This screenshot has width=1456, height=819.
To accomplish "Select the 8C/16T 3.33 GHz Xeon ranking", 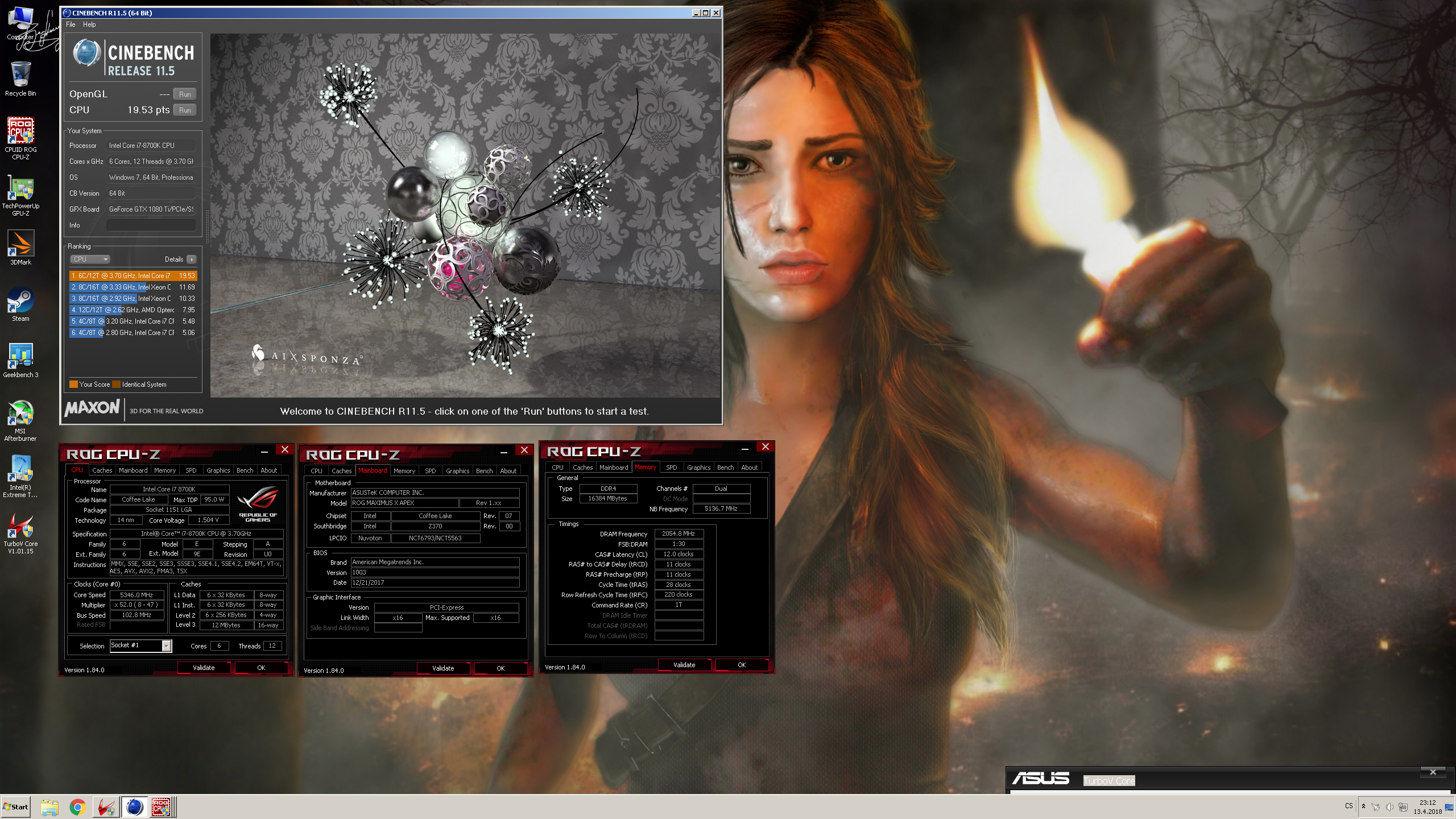I will (x=133, y=287).
